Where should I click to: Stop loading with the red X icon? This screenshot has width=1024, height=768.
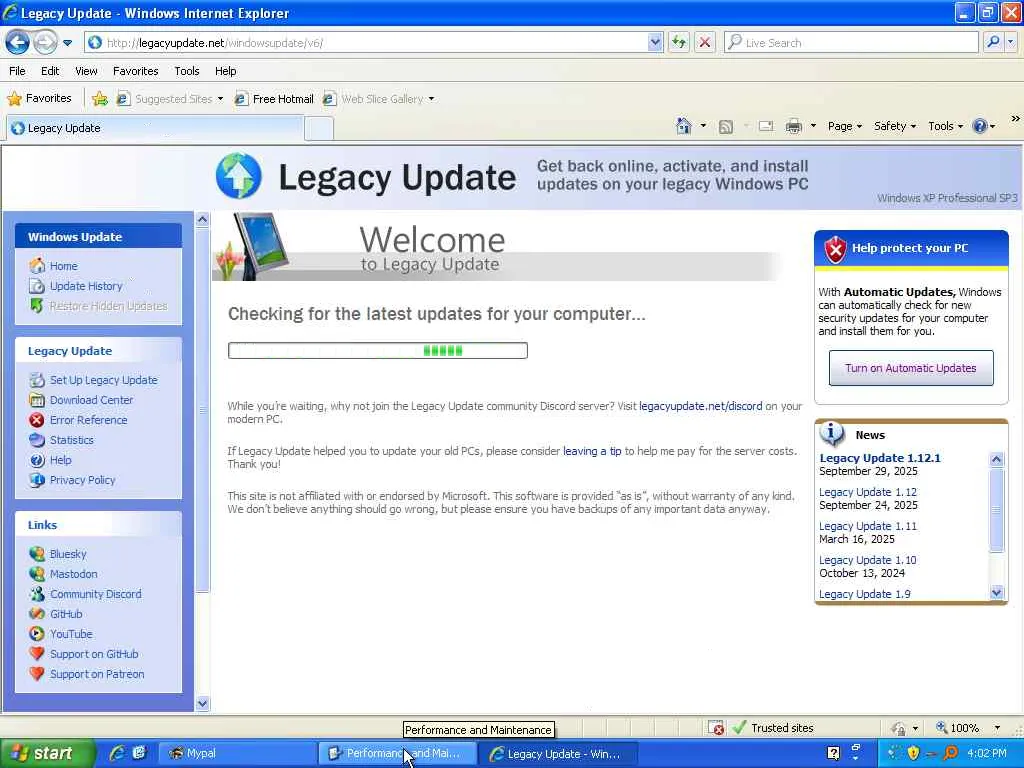tap(705, 43)
